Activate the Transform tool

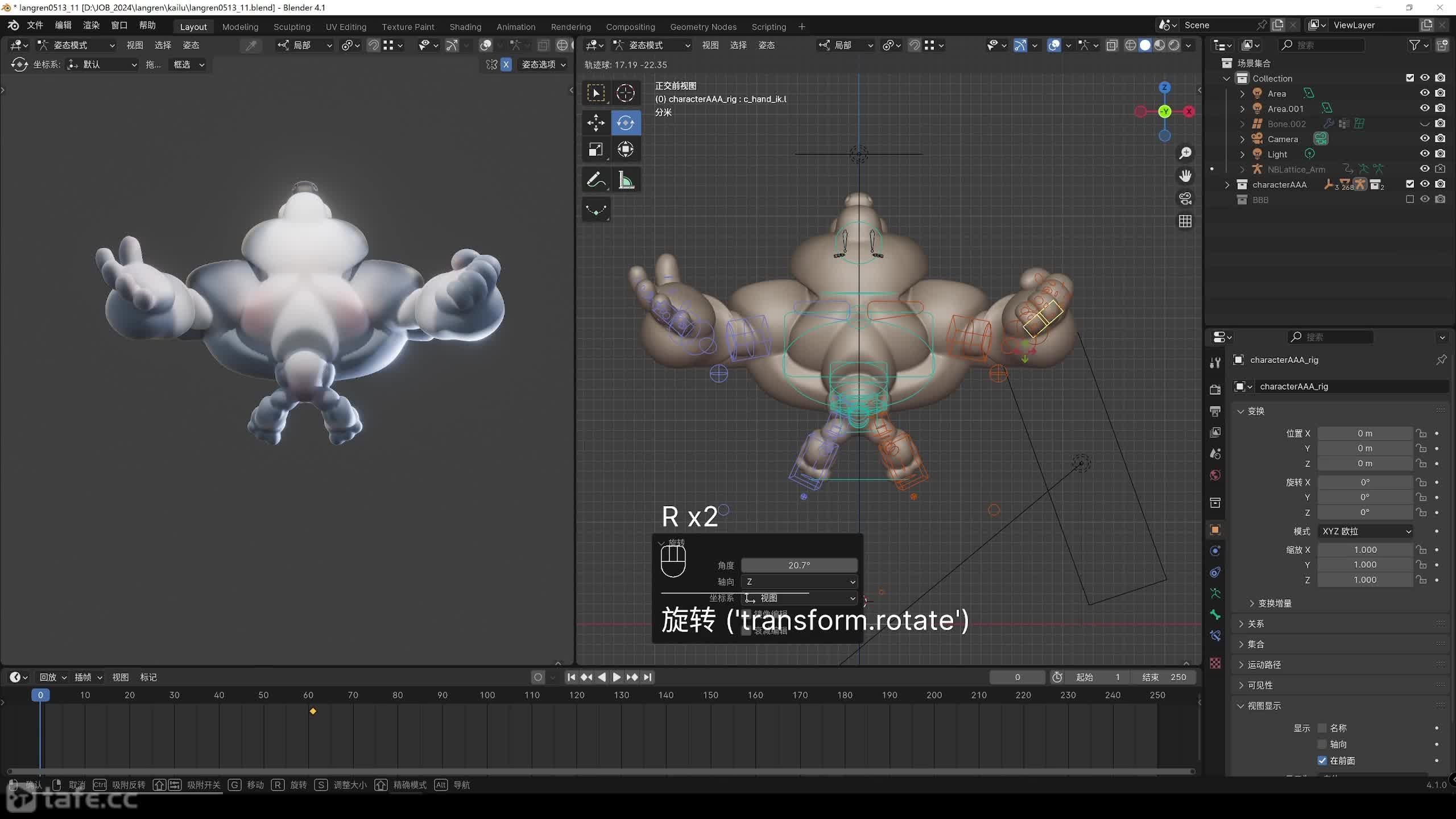click(x=626, y=150)
